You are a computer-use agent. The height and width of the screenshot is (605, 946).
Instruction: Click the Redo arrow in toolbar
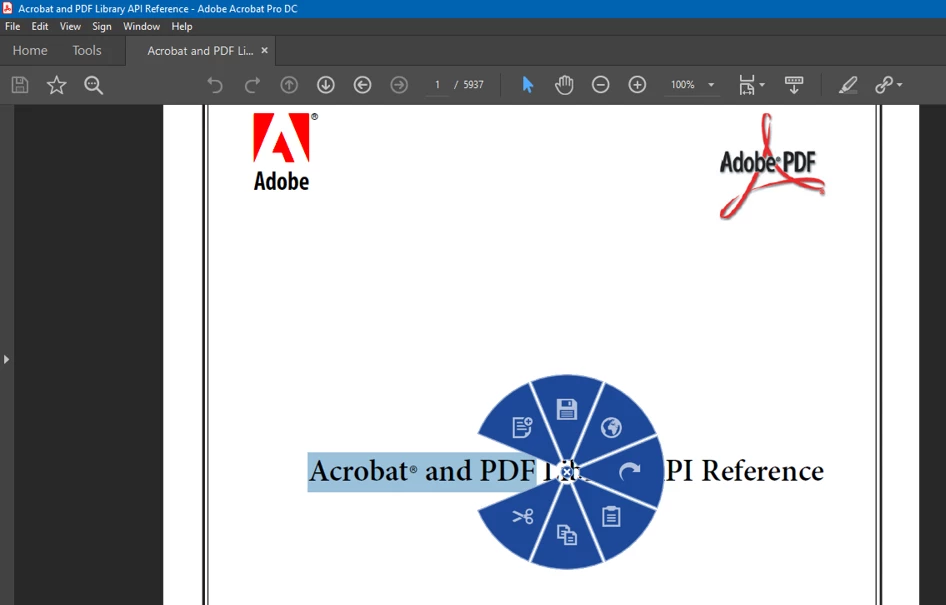[252, 85]
